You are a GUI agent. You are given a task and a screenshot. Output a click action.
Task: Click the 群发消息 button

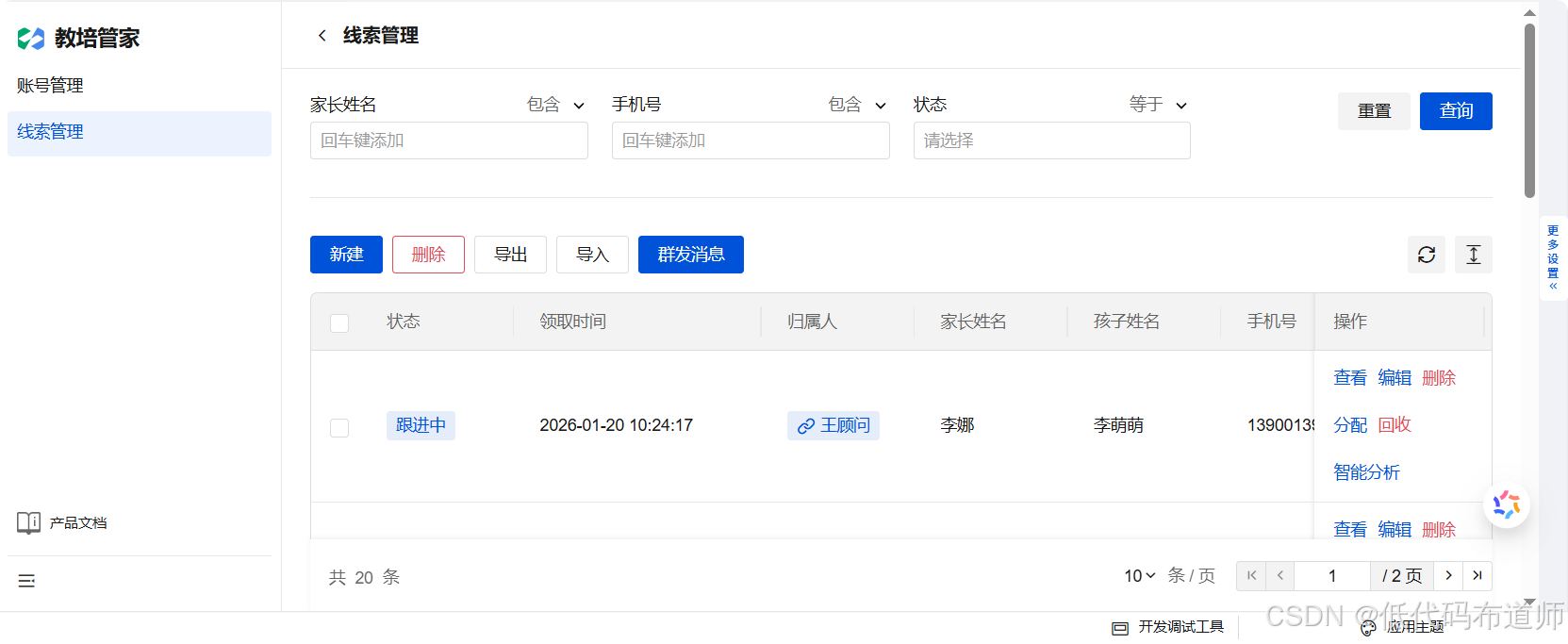click(x=691, y=255)
